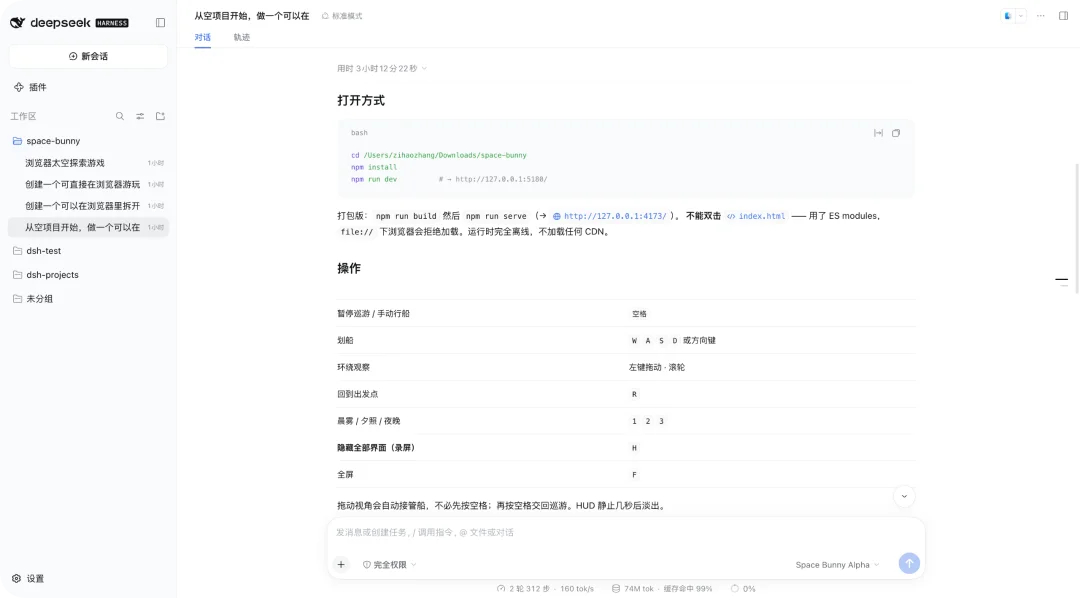Click the 全屏 table row label
1080x598 pixels.
point(345,475)
